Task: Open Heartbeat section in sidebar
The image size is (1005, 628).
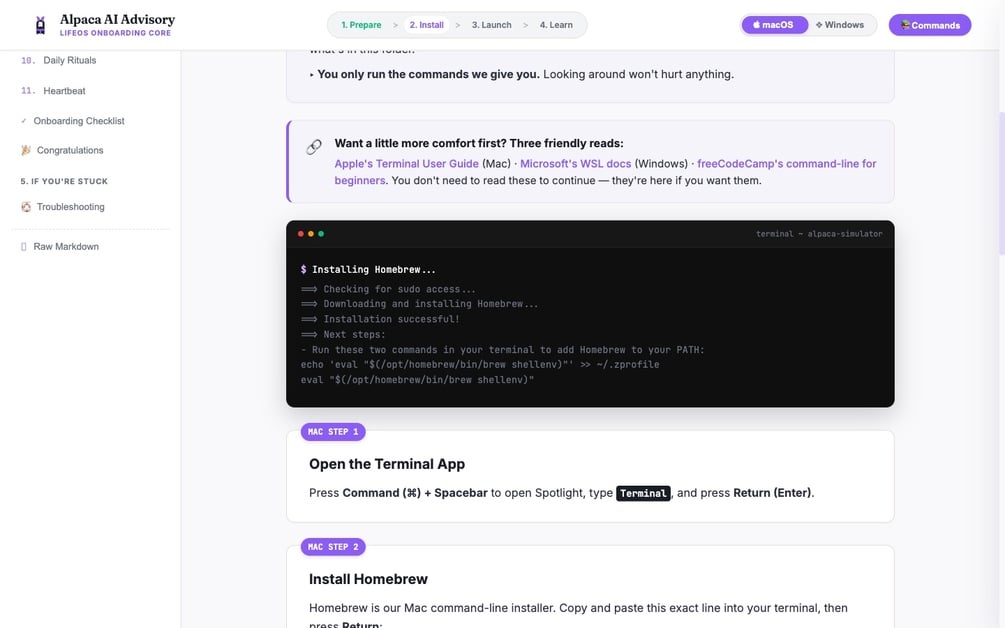Action: click(x=64, y=91)
